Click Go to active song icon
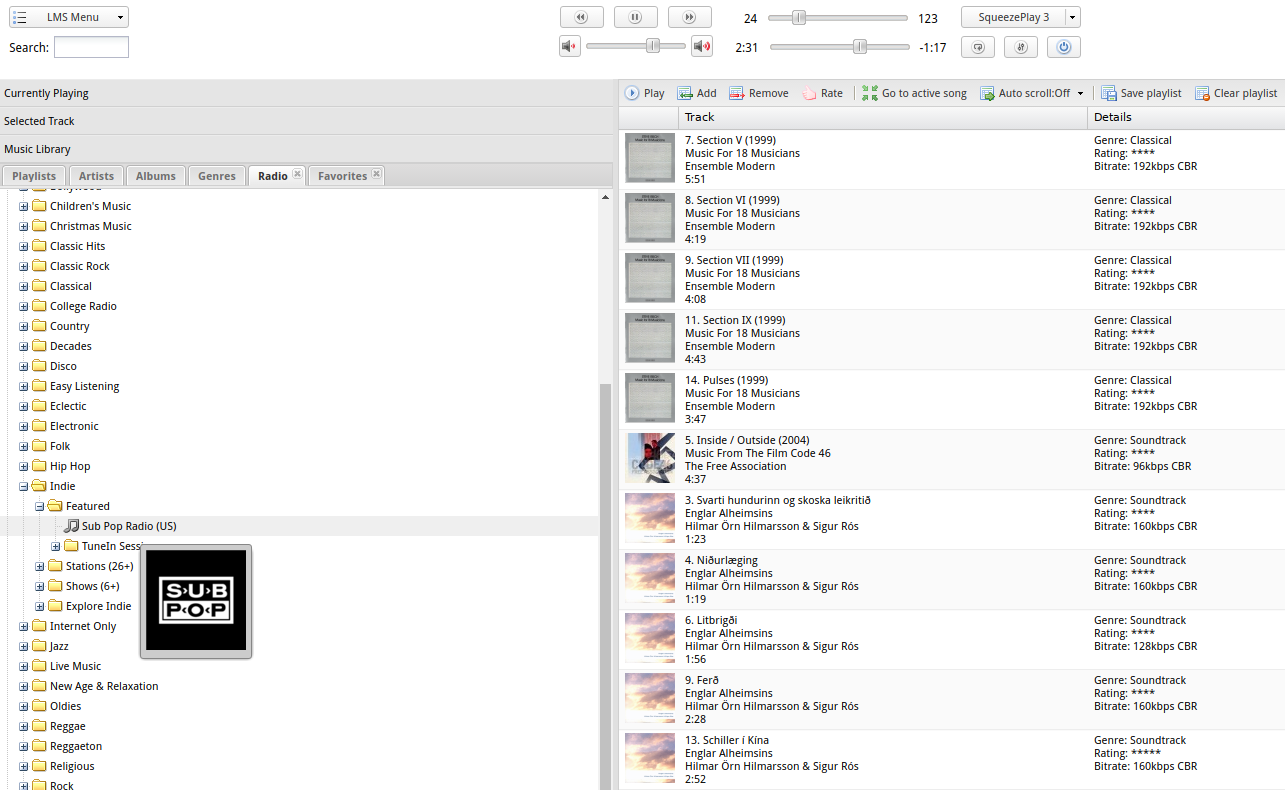The width and height of the screenshot is (1285, 790). (870, 93)
